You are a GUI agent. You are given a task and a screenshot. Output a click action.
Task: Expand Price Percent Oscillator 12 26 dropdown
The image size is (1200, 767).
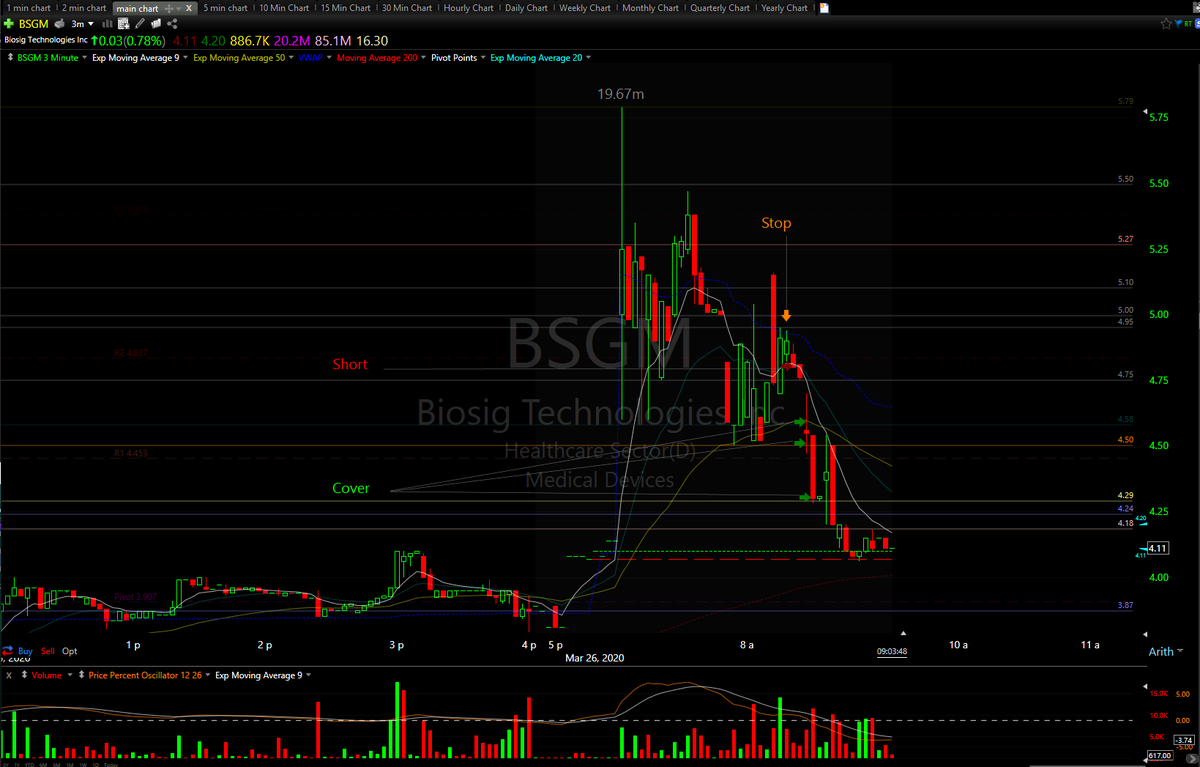(208, 675)
